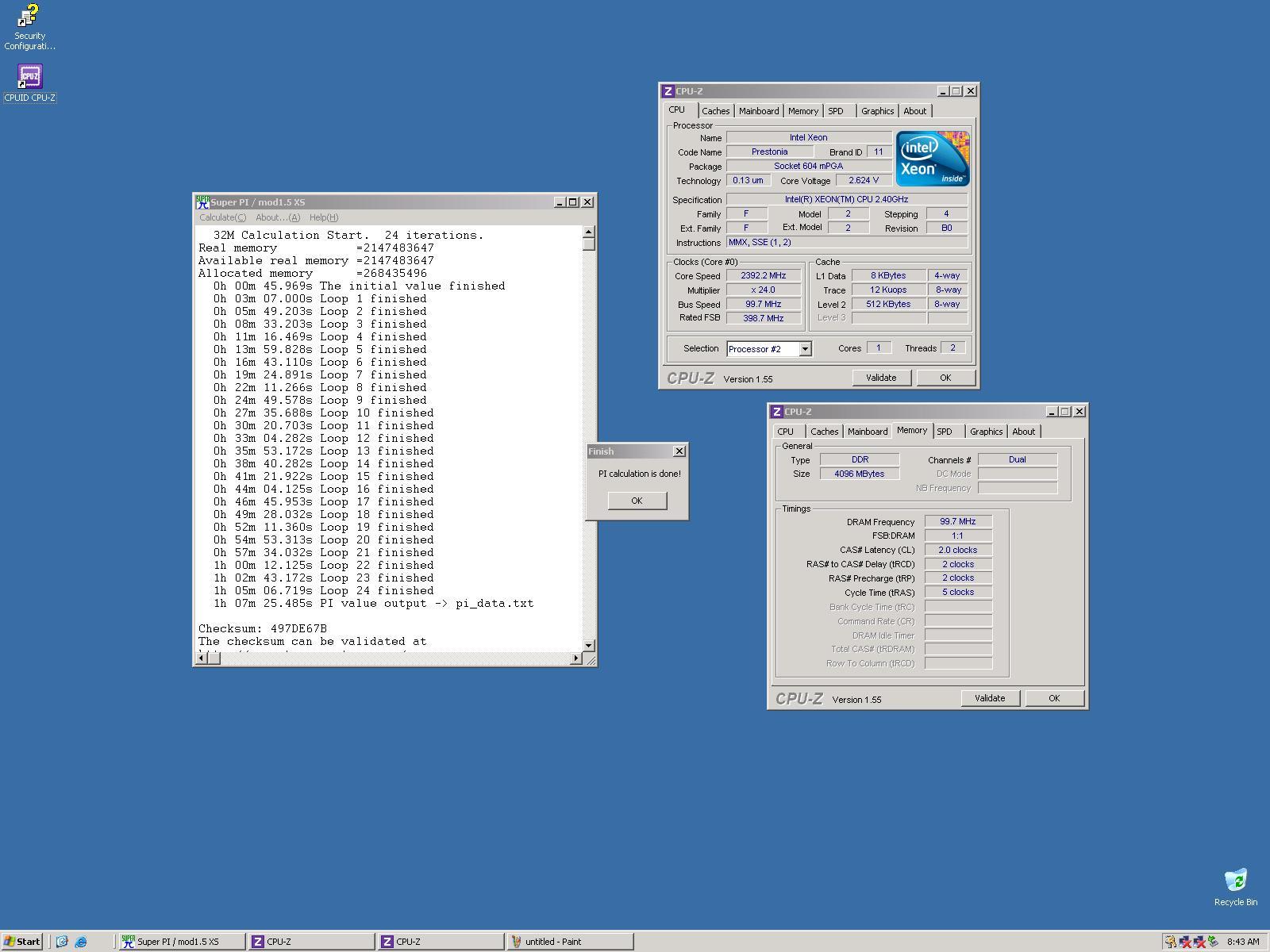Click the first system tray icon
This screenshot has width=1270, height=952.
pos(1170,942)
